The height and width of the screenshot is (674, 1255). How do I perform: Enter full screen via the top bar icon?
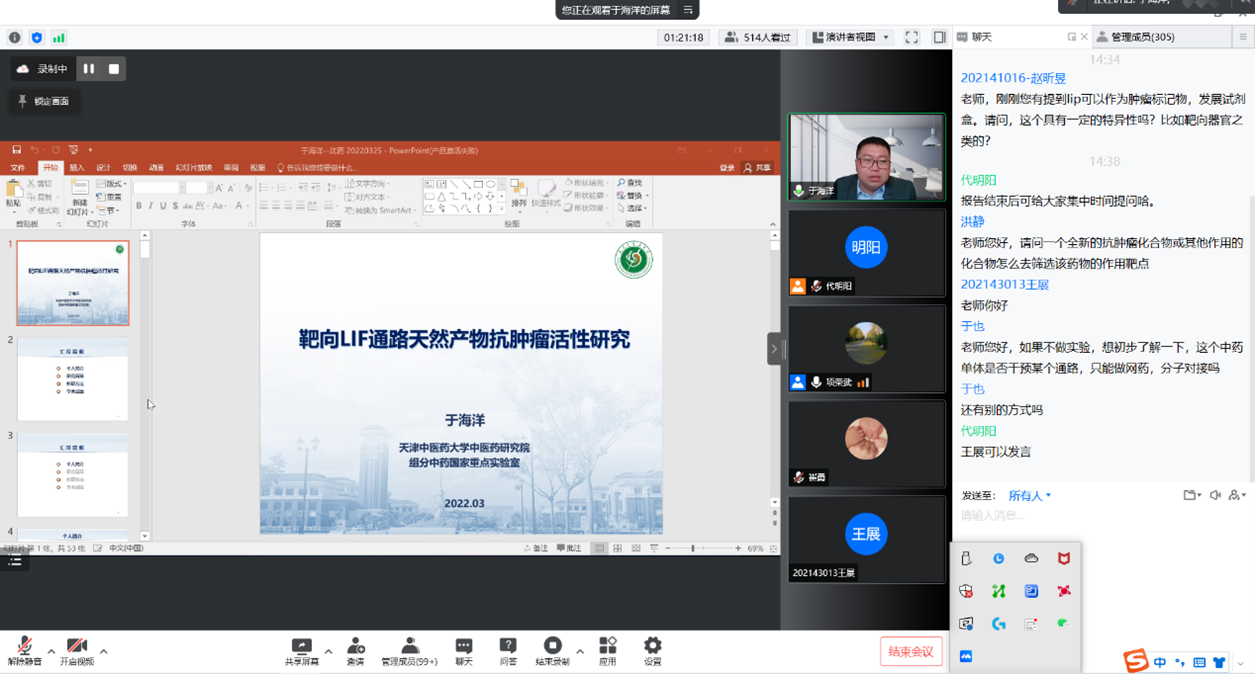coord(912,37)
